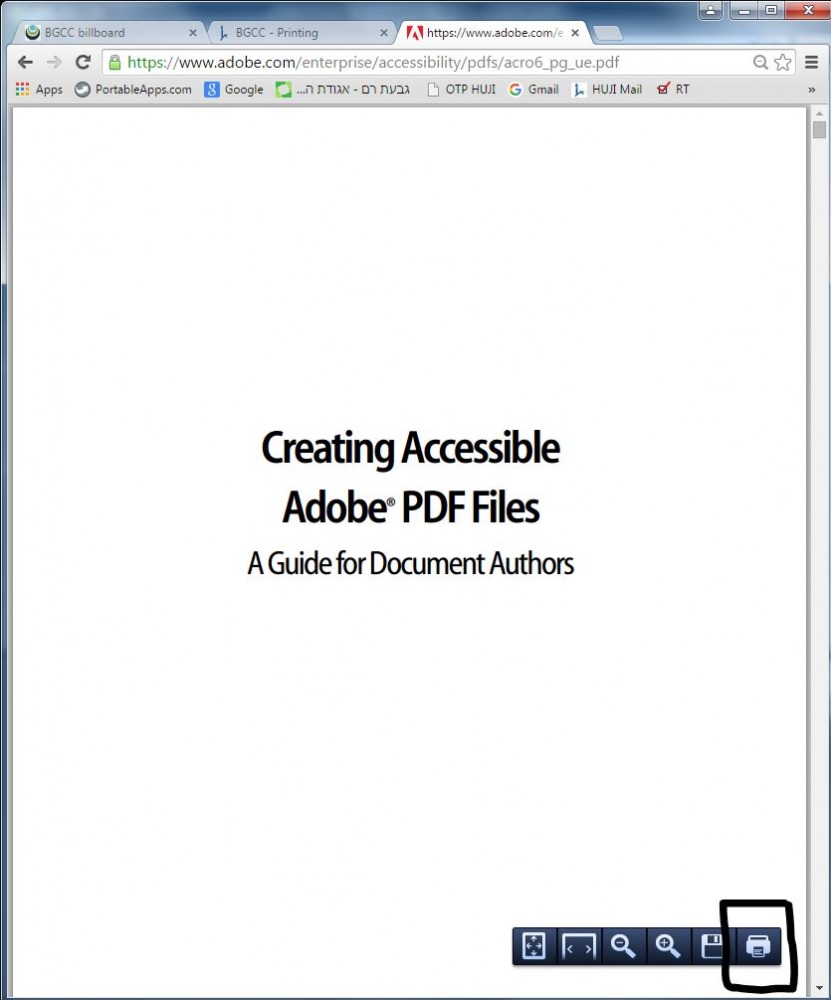Zoom out of the PDF document
The image size is (831, 1000).
623,946
